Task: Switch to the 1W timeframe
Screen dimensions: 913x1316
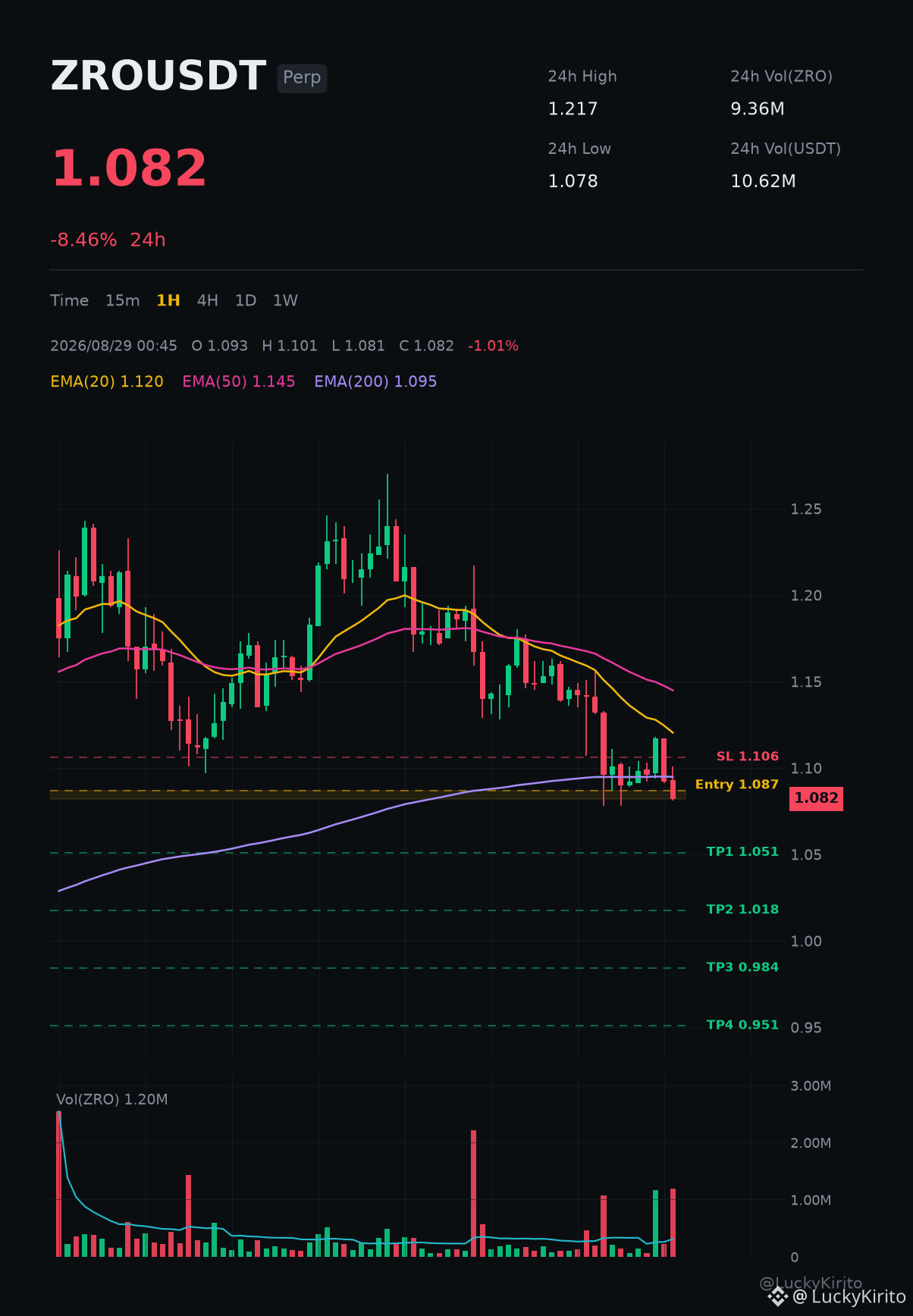Action: click(285, 301)
